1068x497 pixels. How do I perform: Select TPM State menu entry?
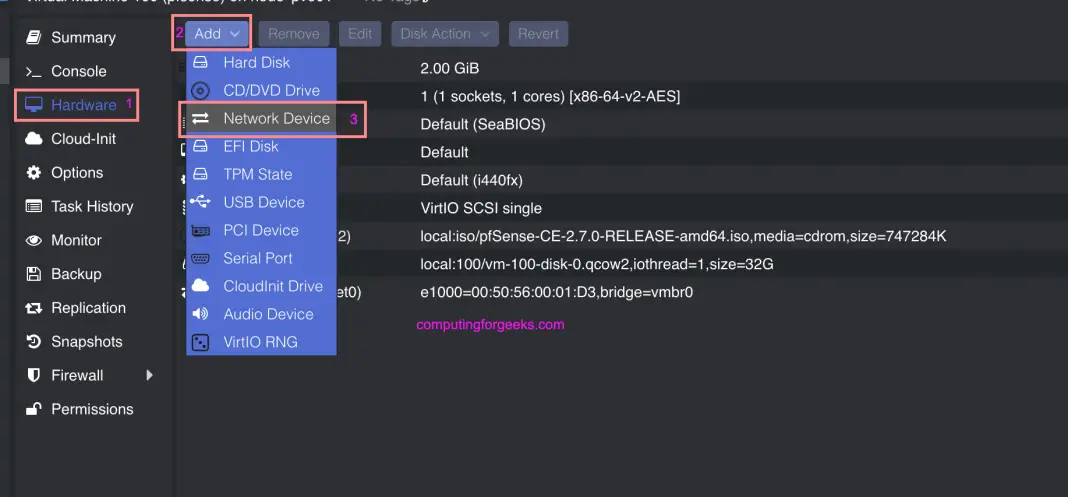(257, 174)
